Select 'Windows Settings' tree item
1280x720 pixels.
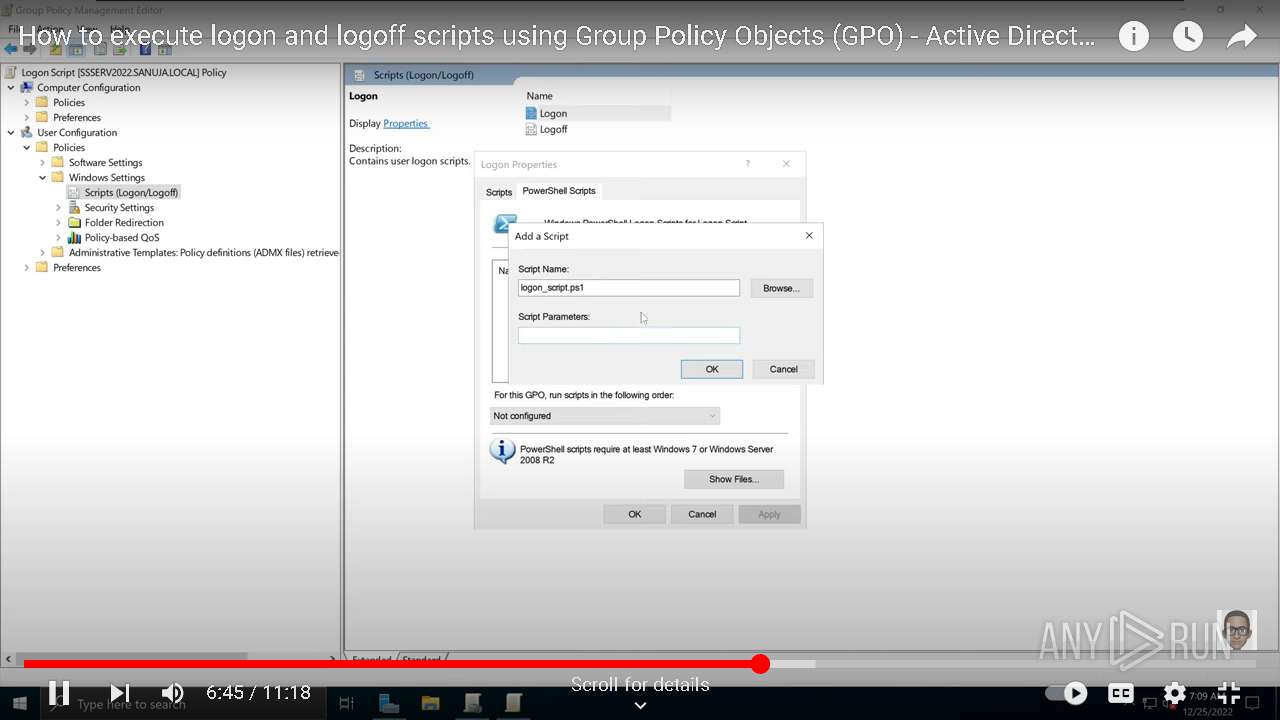coord(107,177)
